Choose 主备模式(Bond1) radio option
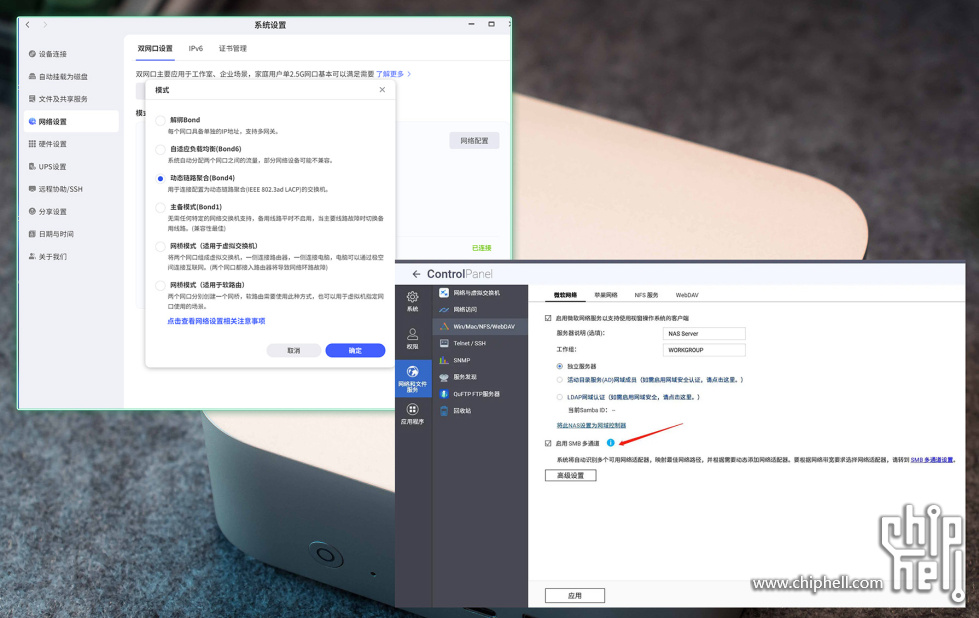The width and height of the screenshot is (979, 618). pos(160,208)
